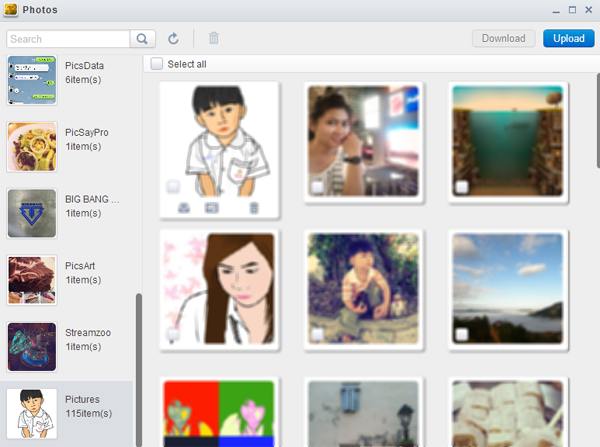Click the toolbar trash delete icon
This screenshot has height=447, width=600.
[214, 38]
